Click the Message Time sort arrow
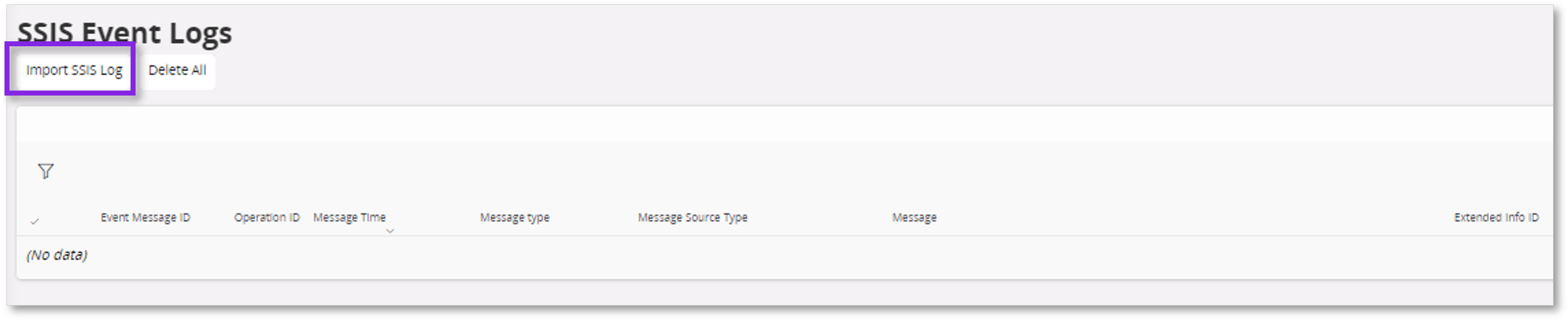 390,231
